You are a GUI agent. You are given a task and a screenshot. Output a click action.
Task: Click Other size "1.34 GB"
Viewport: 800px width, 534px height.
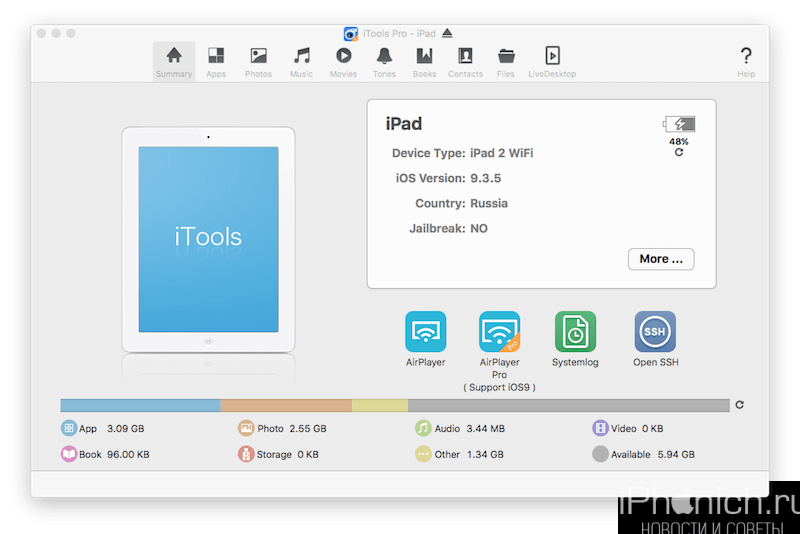(485, 454)
